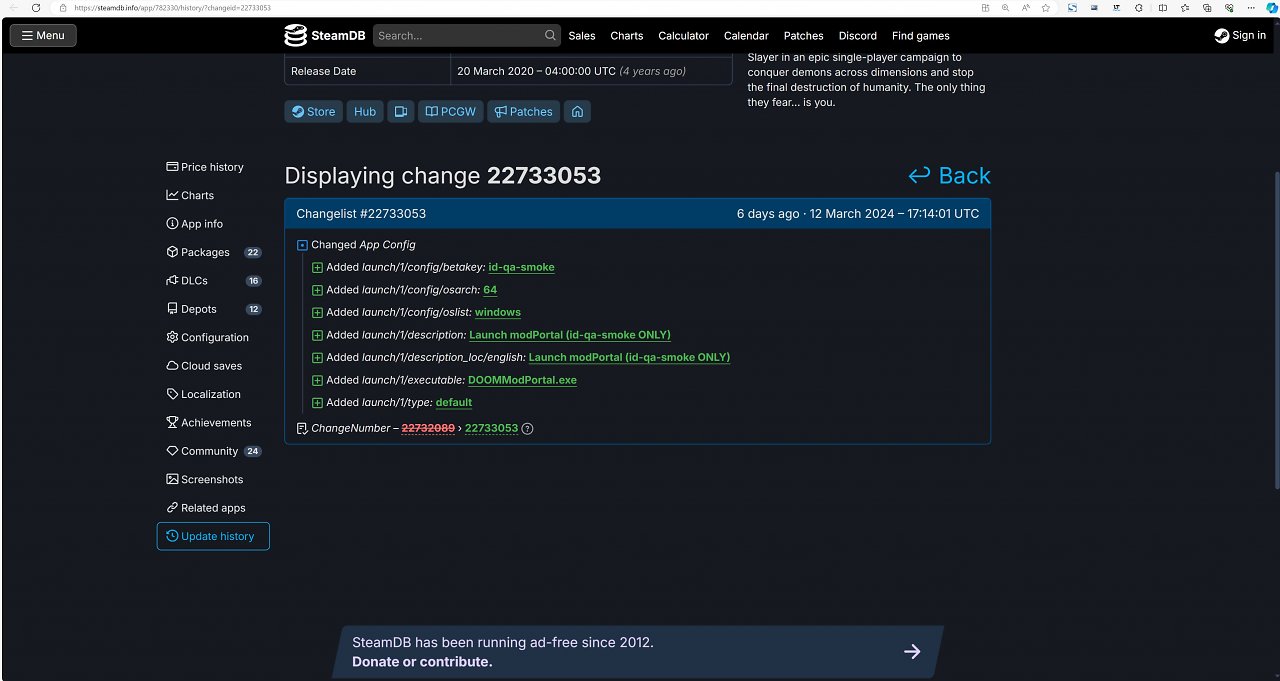The width and height of the screenshot is (1280, 681).
Task: Click the launch type value default
Action: pos(454,402)
